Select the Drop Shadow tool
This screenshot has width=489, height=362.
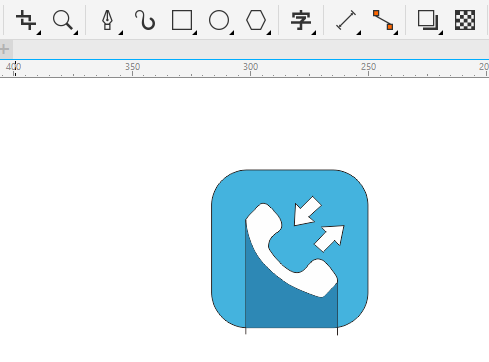point(428,20)
